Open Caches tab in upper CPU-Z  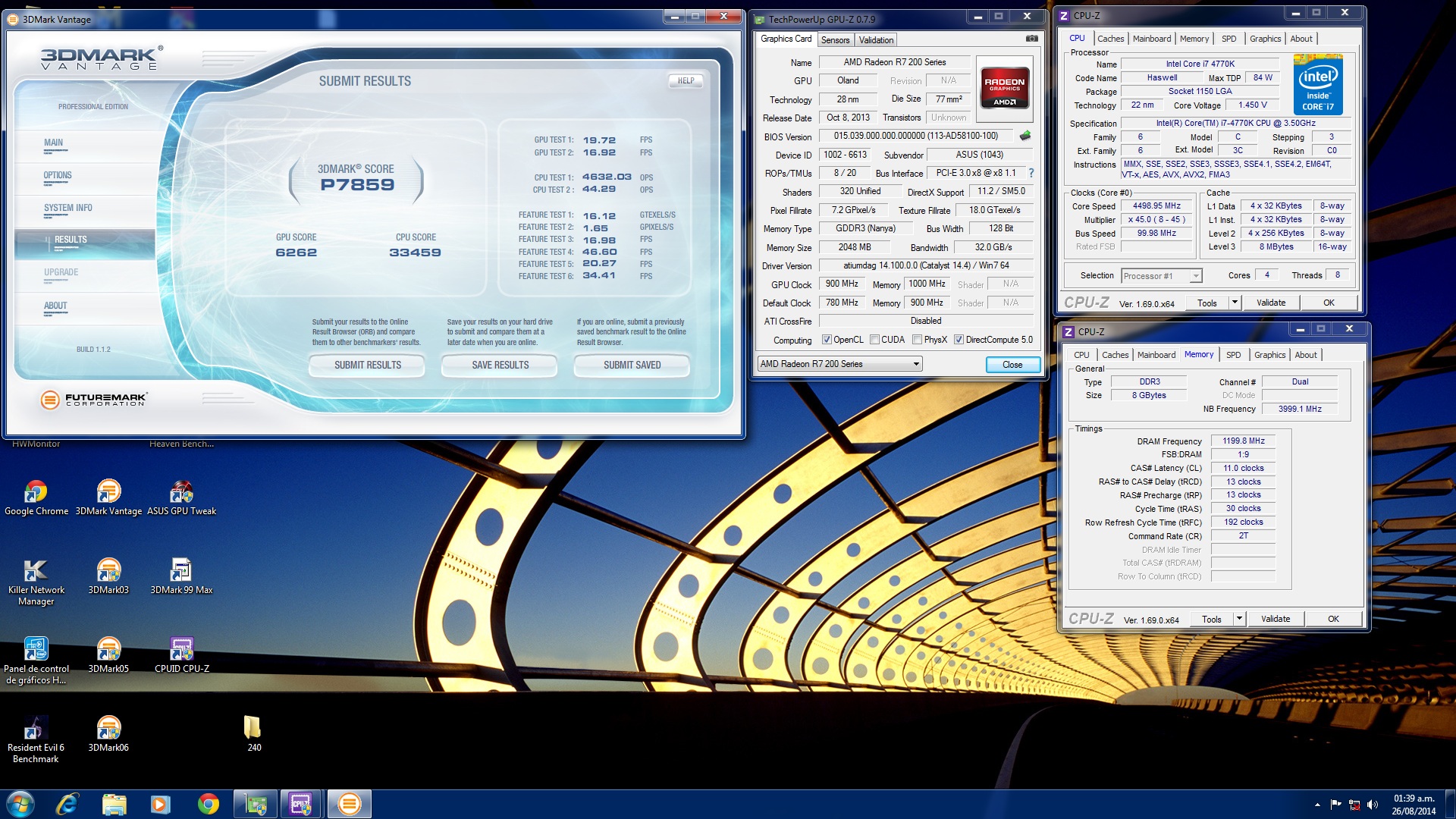[1110, 39]
